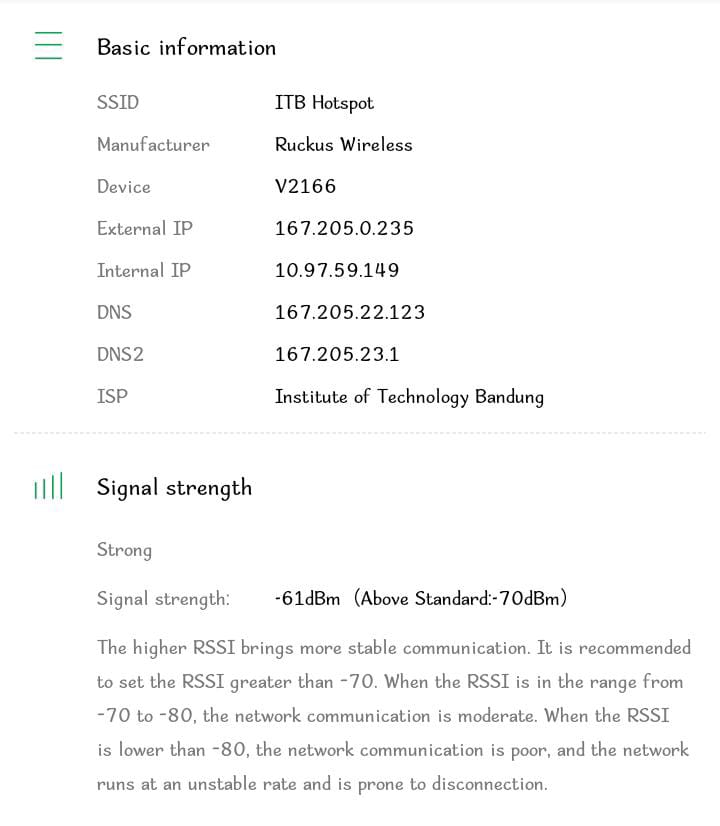Viewport: 720px width, 826px height.
Task: Click the Internal IP field label
Action: click(143, 271)
